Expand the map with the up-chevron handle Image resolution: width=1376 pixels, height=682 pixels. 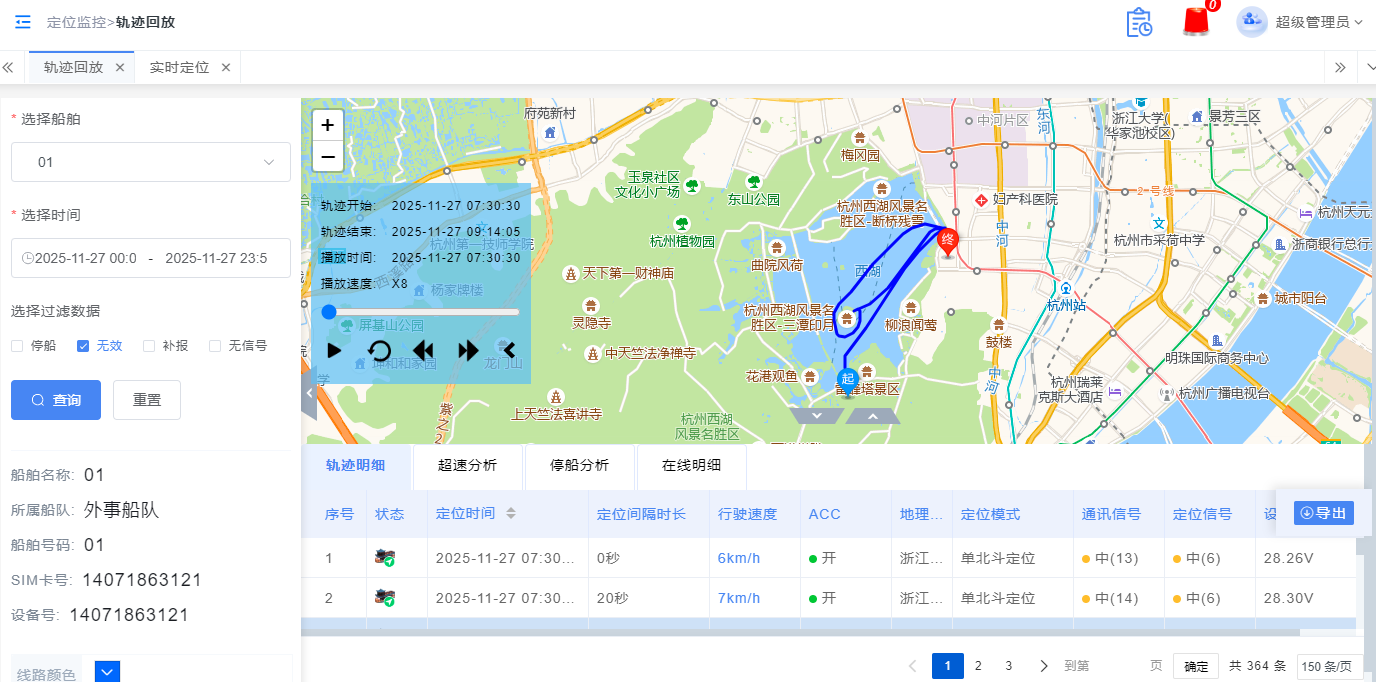point(873,415)
